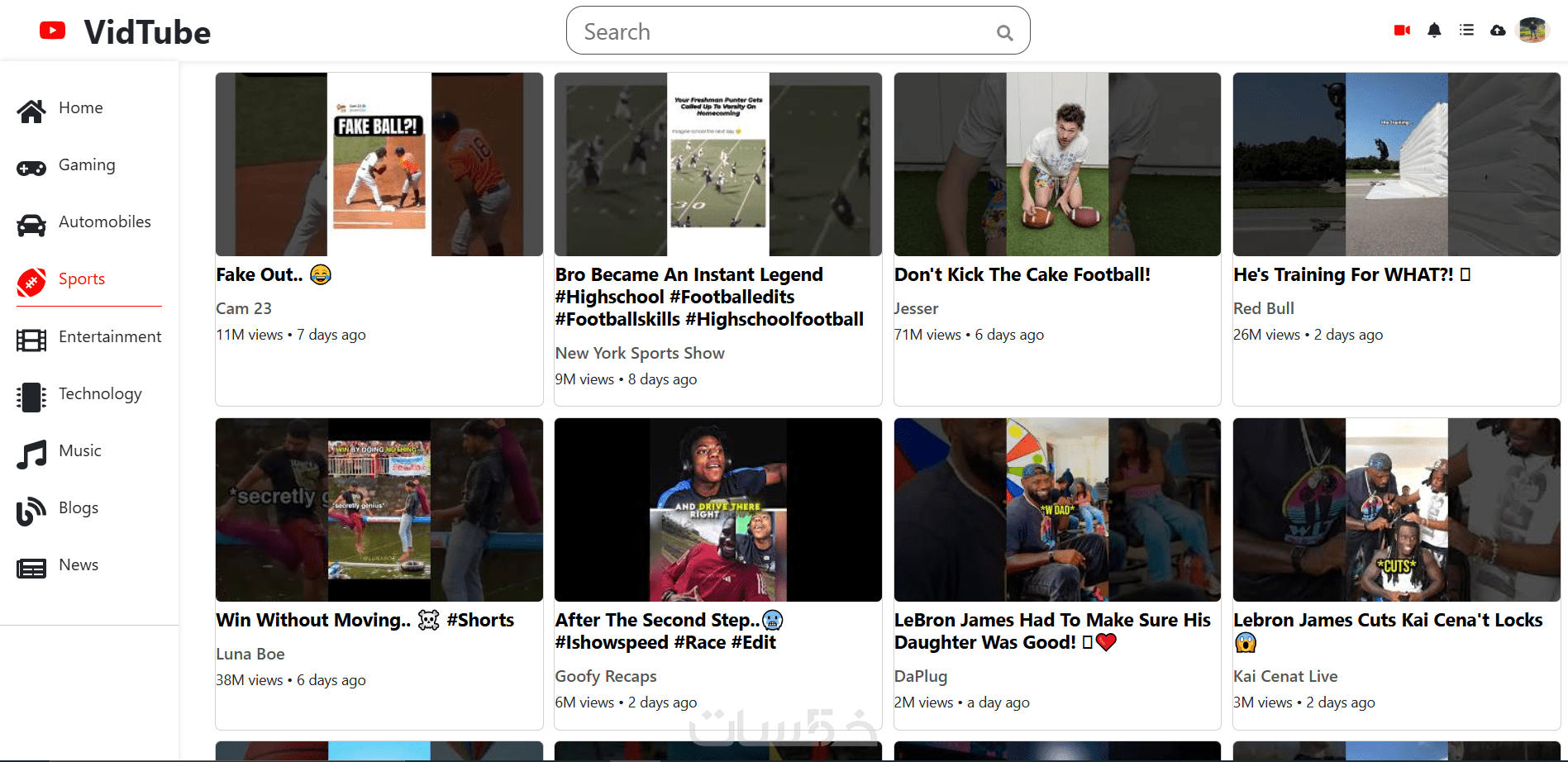
Task: Select the Automobiles category
Action: click(104, 222)
